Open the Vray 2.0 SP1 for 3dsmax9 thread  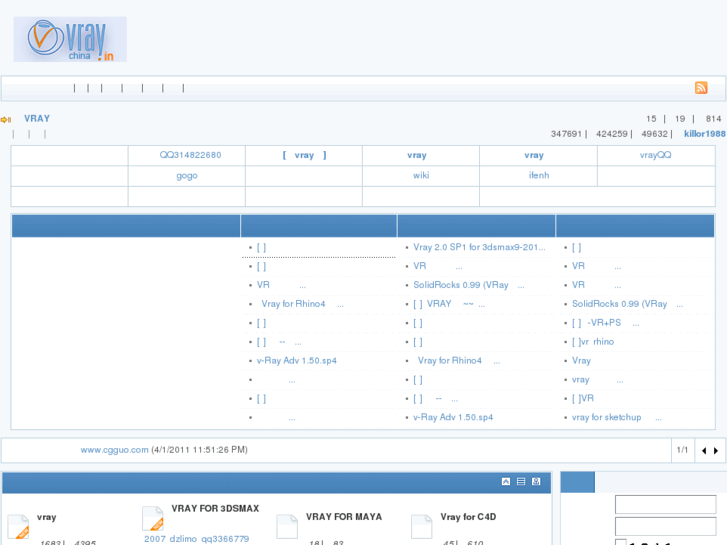(479, 247)
